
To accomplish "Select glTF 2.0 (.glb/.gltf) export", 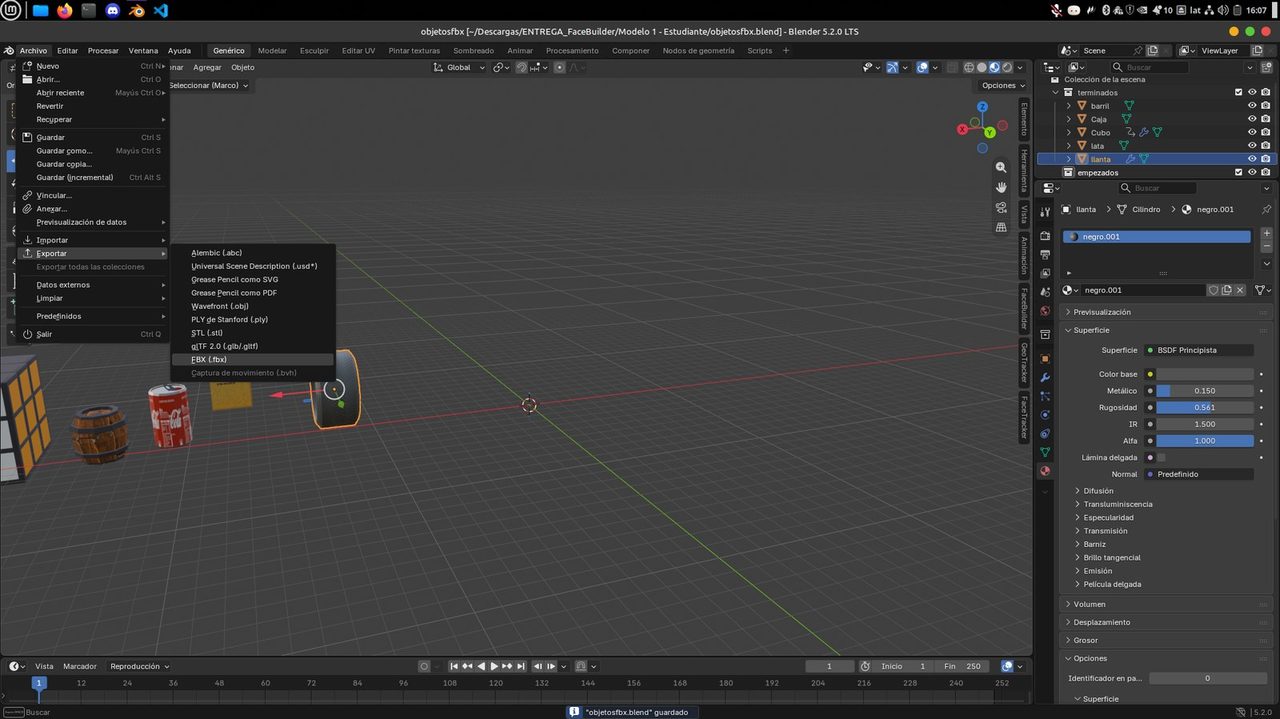I will pyautogui.click(x=252, y=346).
